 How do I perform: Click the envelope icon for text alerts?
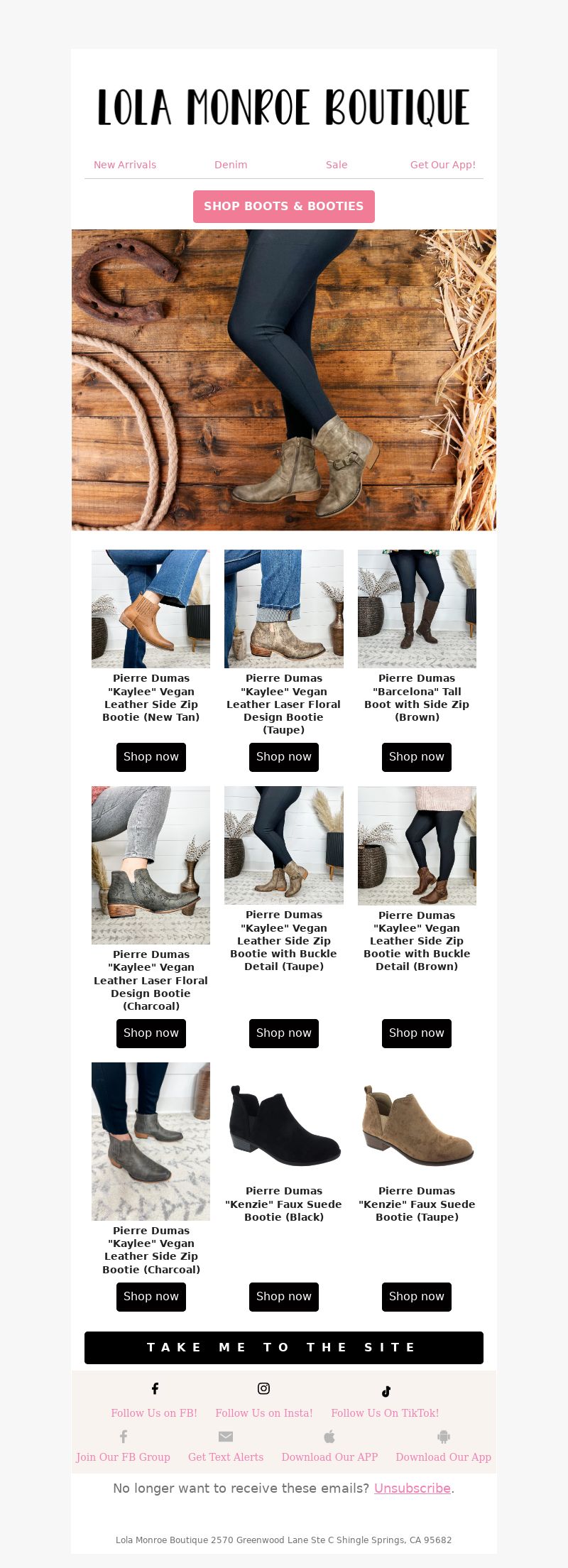click(226, 1436)
